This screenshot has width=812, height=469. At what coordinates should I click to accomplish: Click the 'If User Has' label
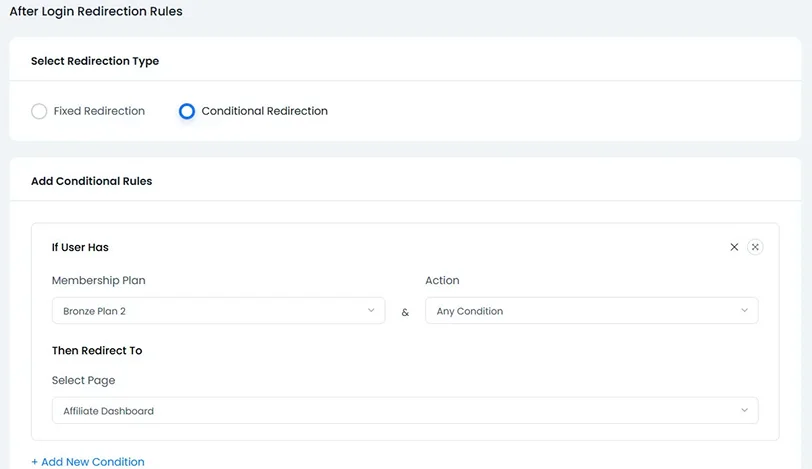[80, 247]
